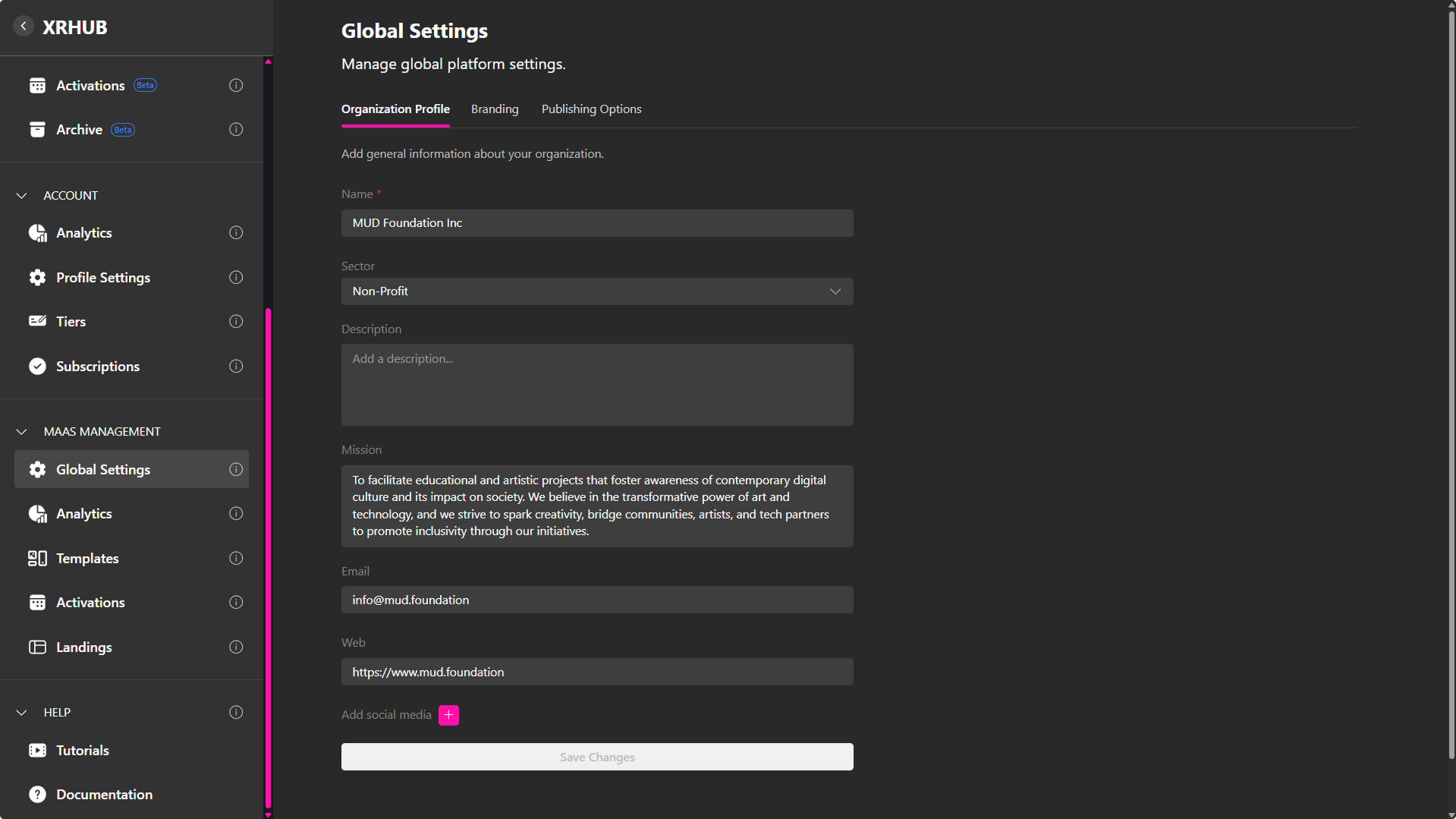Click the Documentation question mark icon

[x=37, y=795]
